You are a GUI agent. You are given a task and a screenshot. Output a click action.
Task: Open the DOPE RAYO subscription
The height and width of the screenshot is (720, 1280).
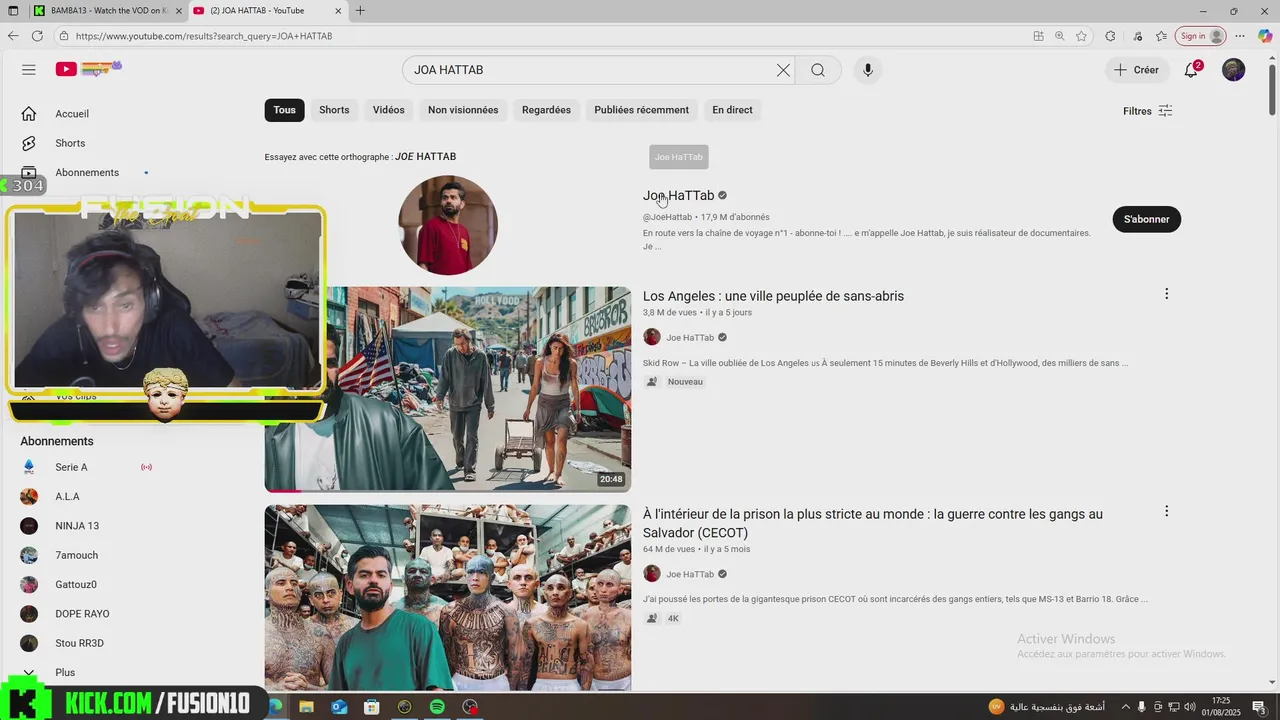82,614
